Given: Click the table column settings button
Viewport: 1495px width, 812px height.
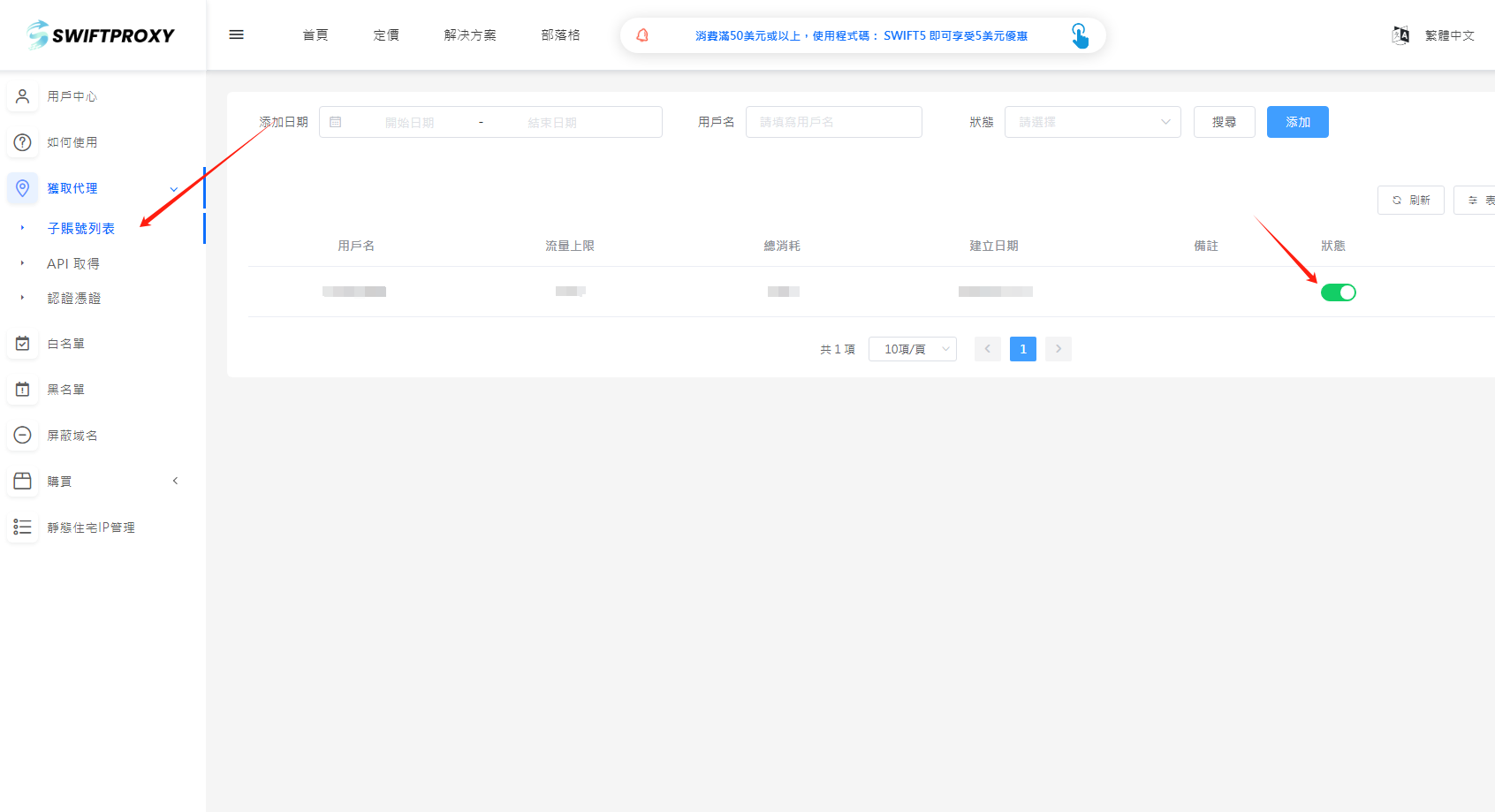Looking at the screenshot, I should (1475, 201).
